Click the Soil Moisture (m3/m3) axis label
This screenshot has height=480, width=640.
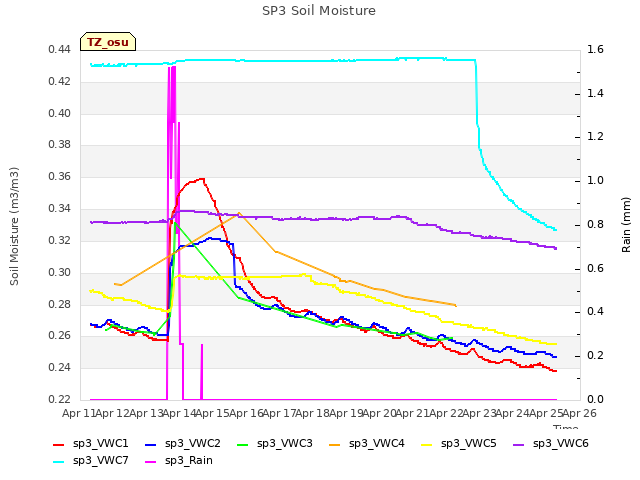[x=14, y=226]
